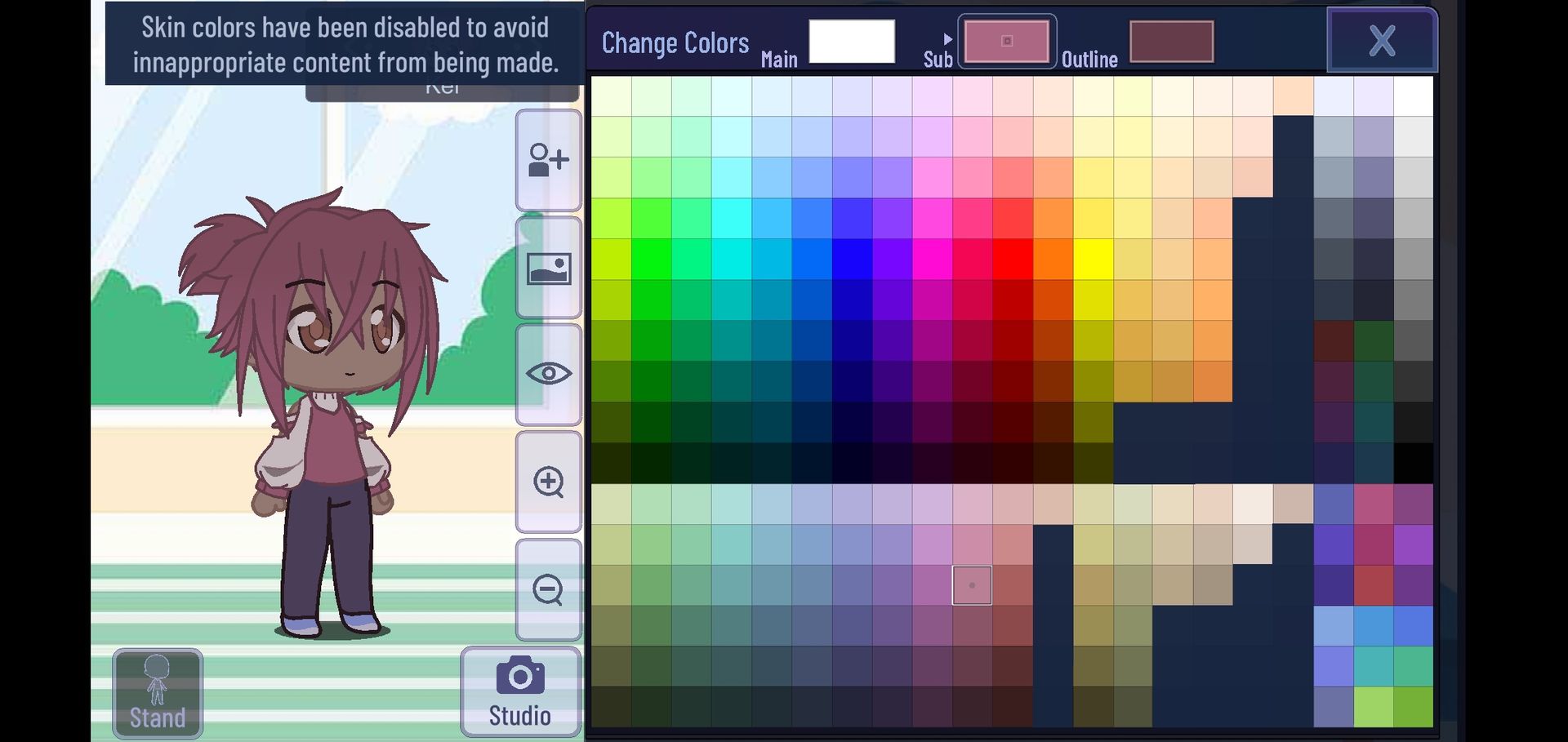Click the skin colors disabled notice
This screenshot has width=1568, height=742.
(x=345, y=44)
